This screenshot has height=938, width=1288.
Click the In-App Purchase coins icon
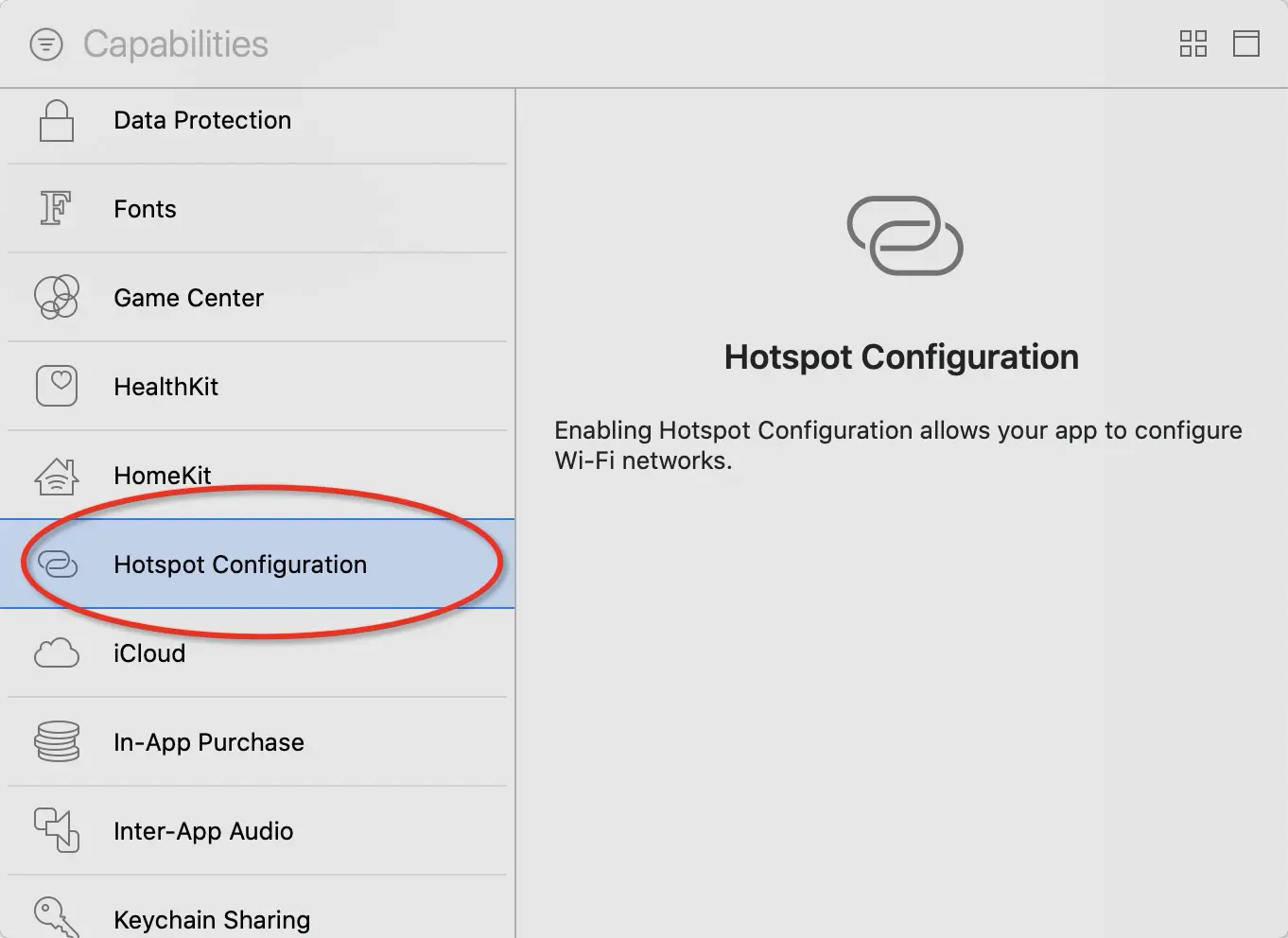click(57, 742)
